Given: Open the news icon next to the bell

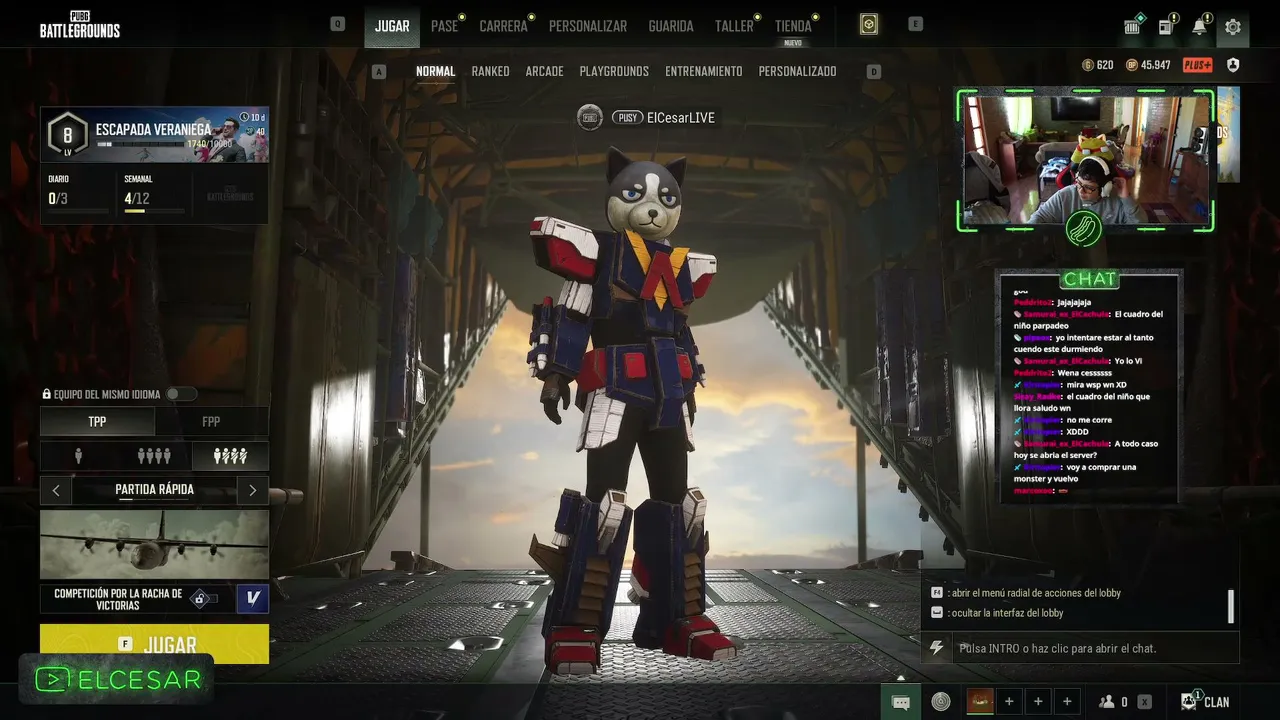Looking at the screenshot, I should coord(1166,27).
